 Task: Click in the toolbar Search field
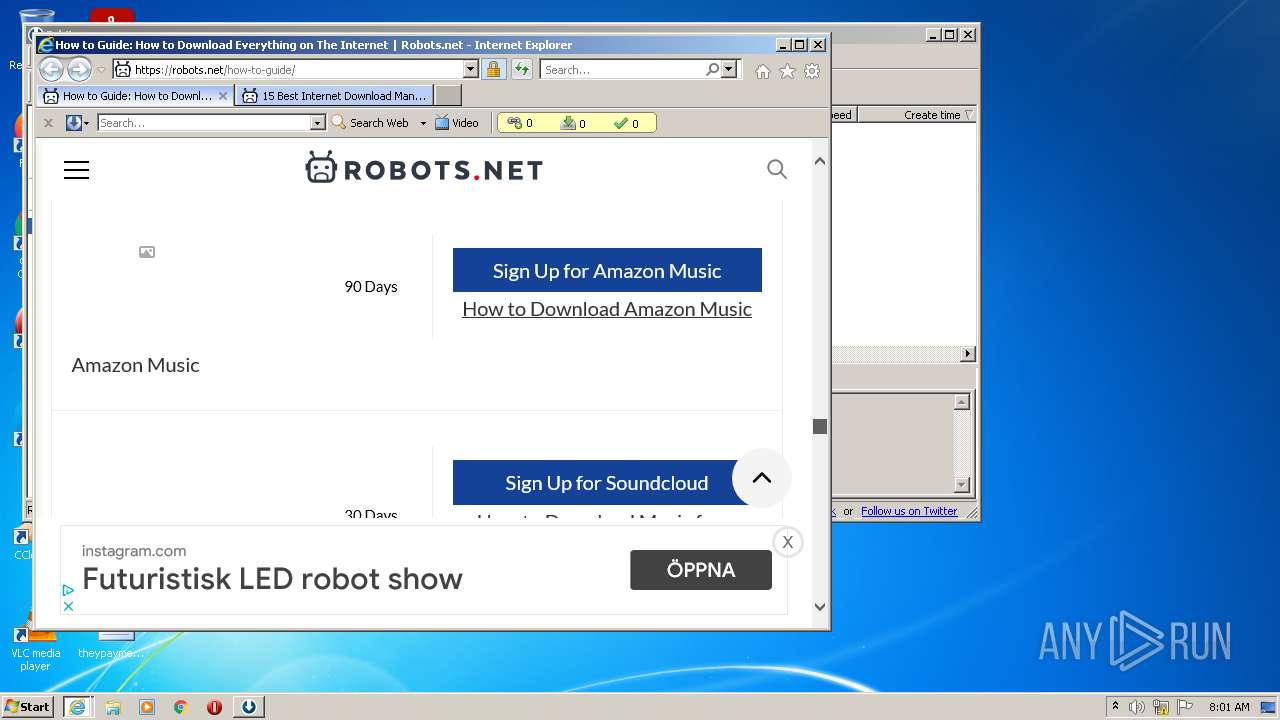click(x=204, y=123)
